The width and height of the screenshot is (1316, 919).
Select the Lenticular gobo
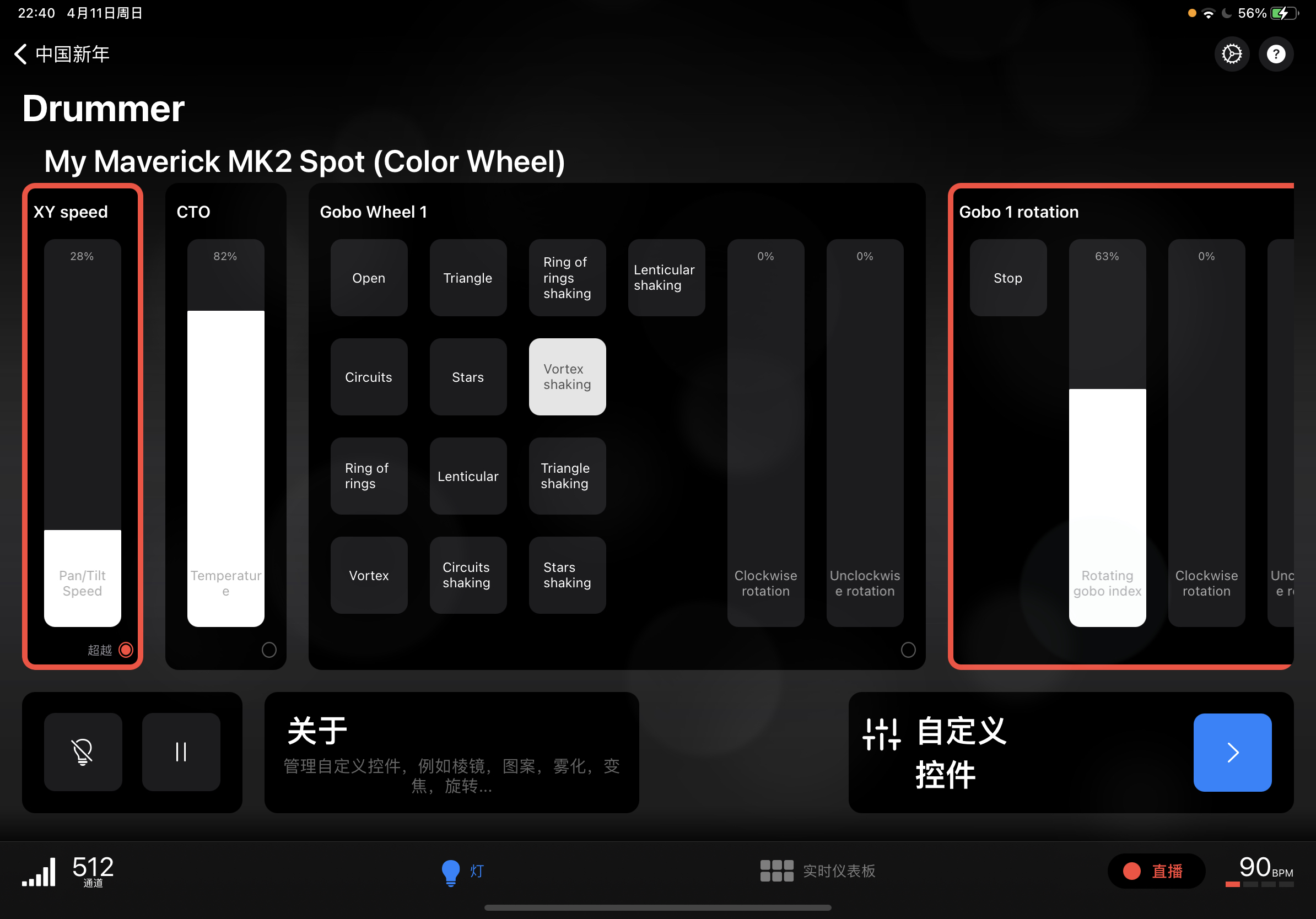pos(468,476)
